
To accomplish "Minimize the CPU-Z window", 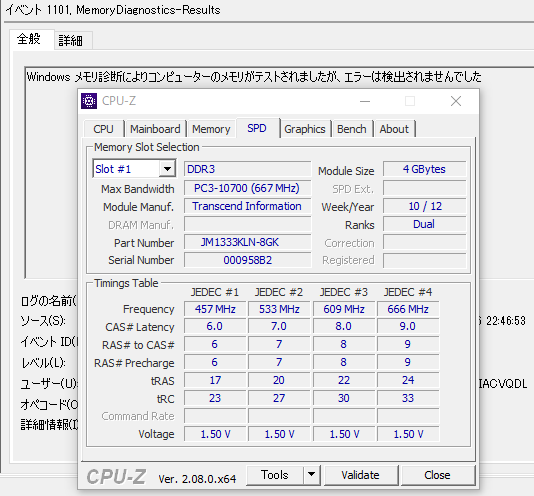I will point(365,101).
